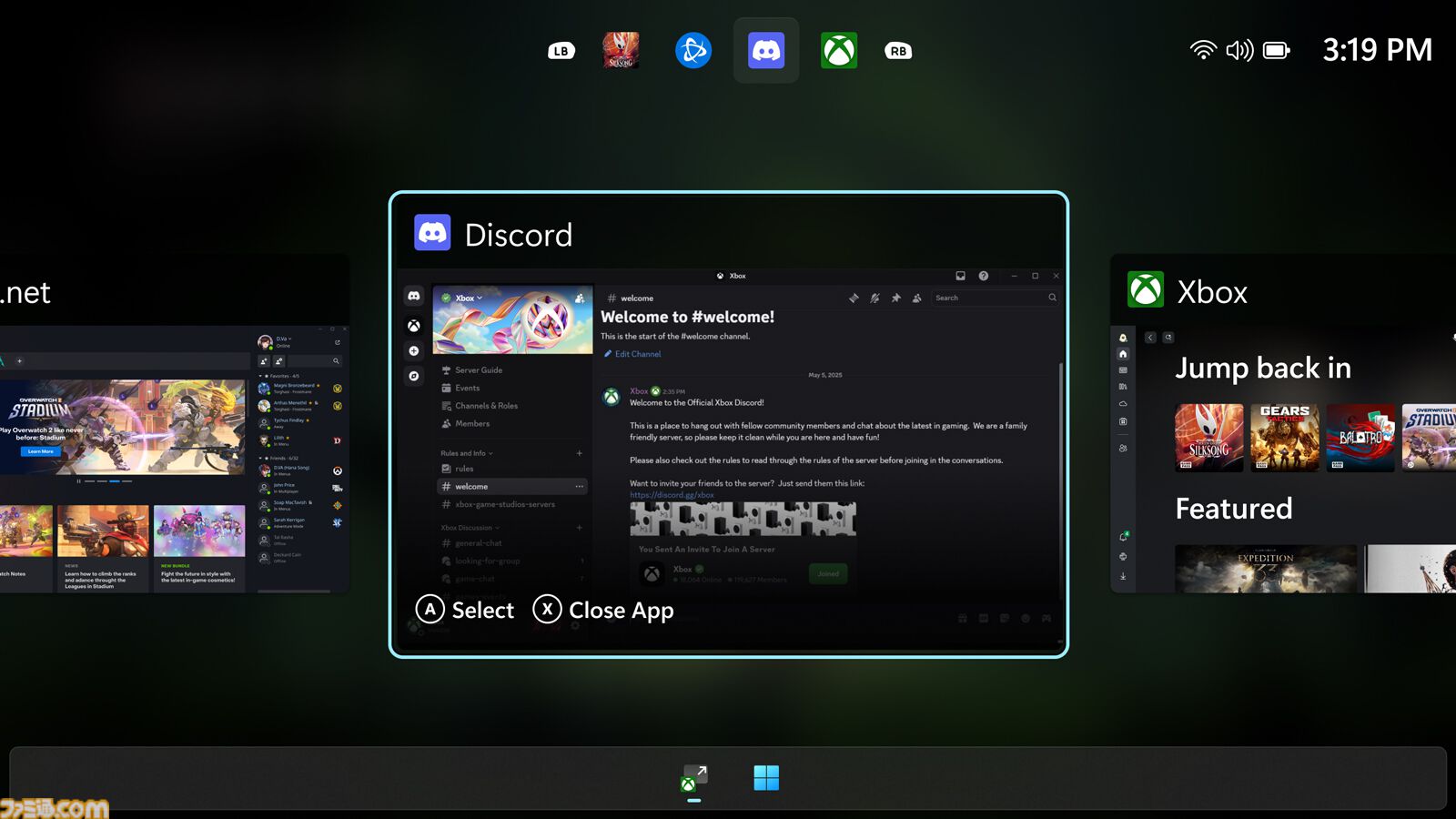Open Windows Start icon in bottom bar
Screen dimensions: 1456x819
[766, 778]
